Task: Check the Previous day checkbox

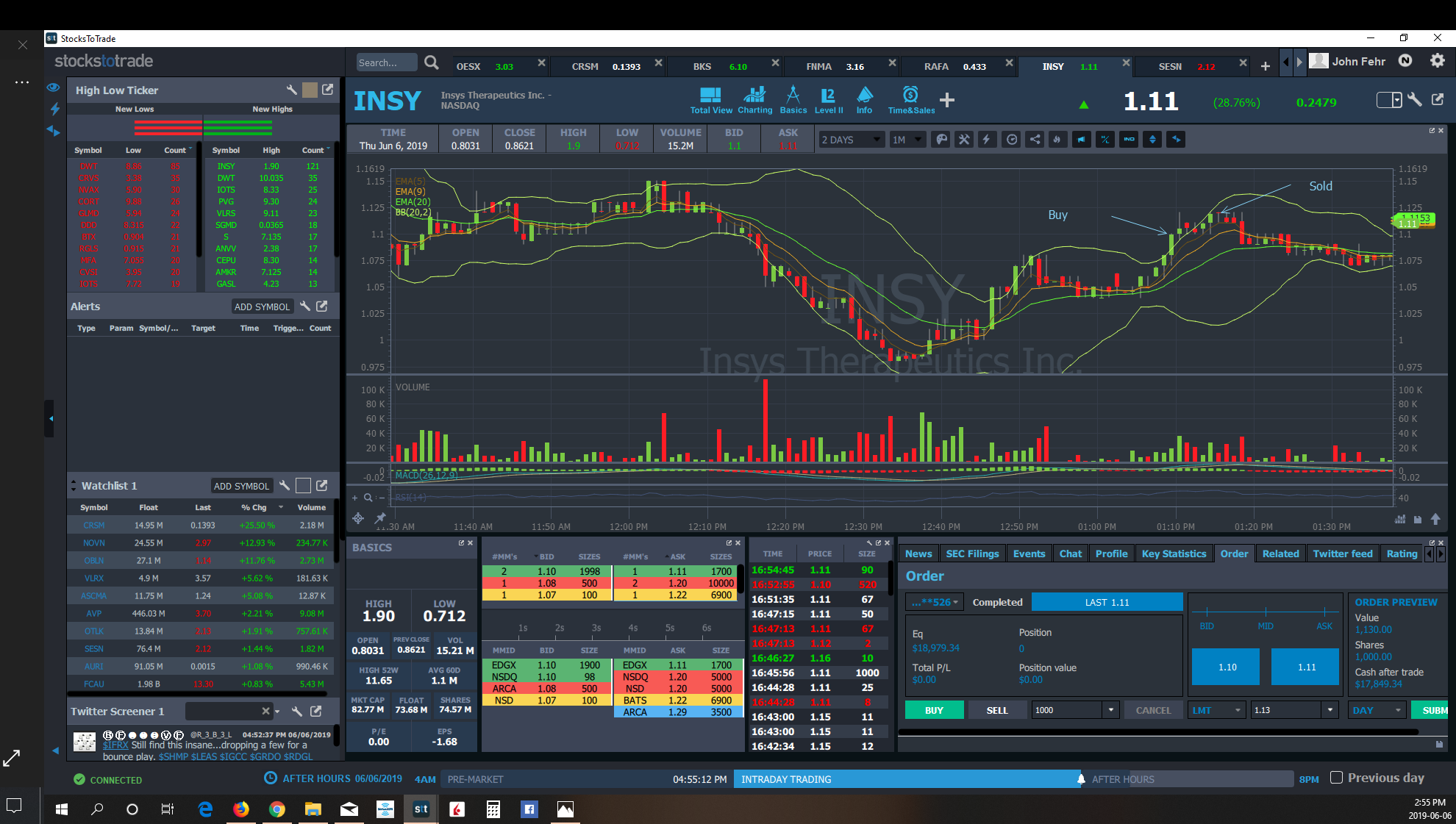Action: 1337,778
